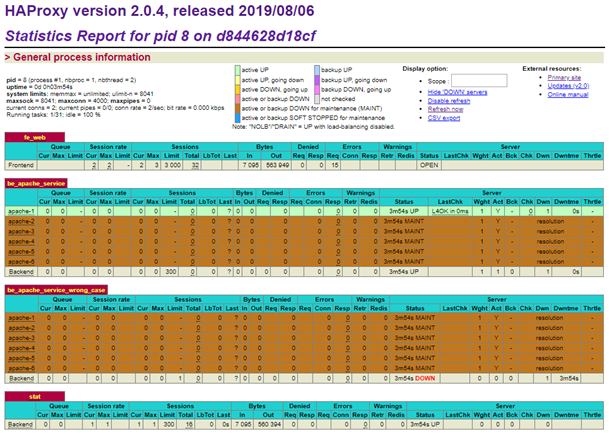This screenshot has height=436, width=609.
Task: Focus the Scope input field
Action: 479,81
